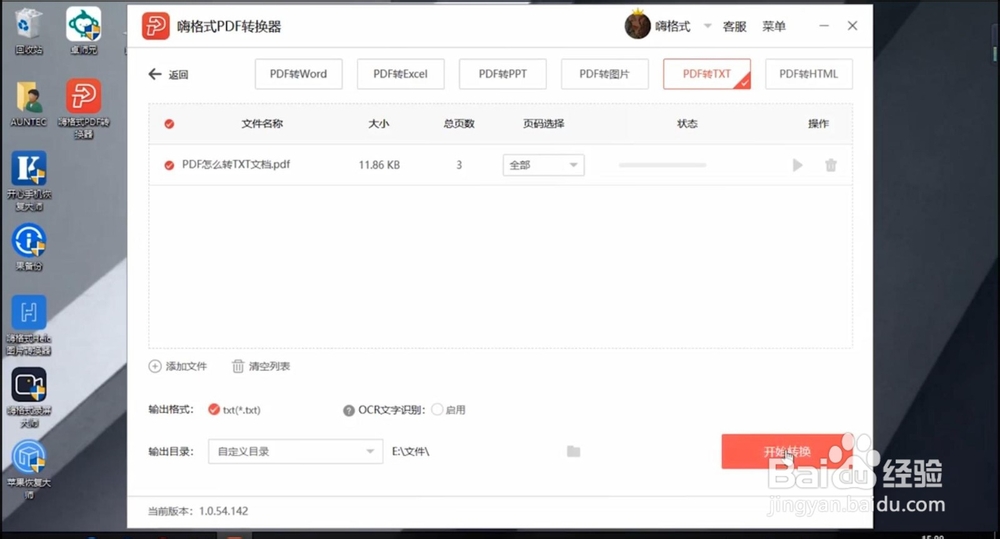Close the PDF converter window
Viewport: 1000px width, 539px height.
click(x=852, y=26)
